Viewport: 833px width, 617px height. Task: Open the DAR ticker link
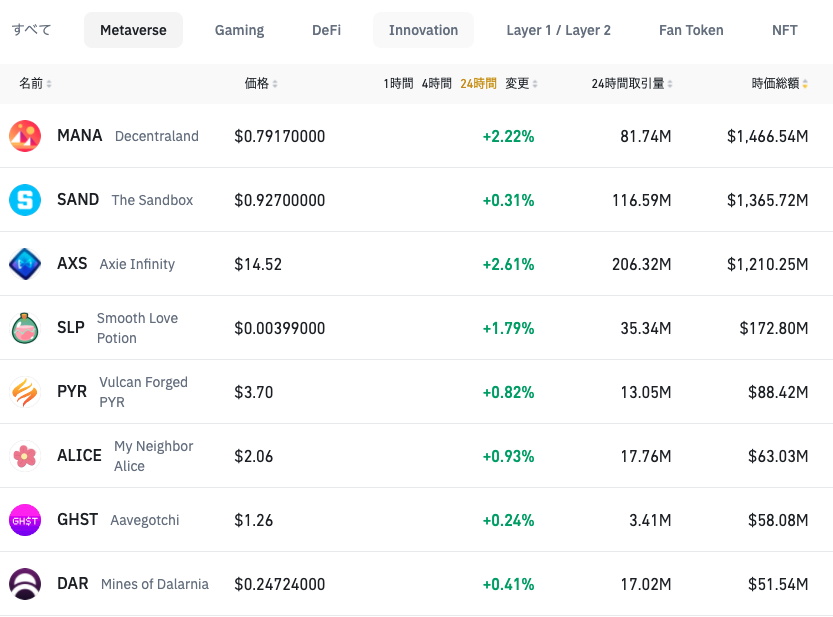click(x=73, y=584)
